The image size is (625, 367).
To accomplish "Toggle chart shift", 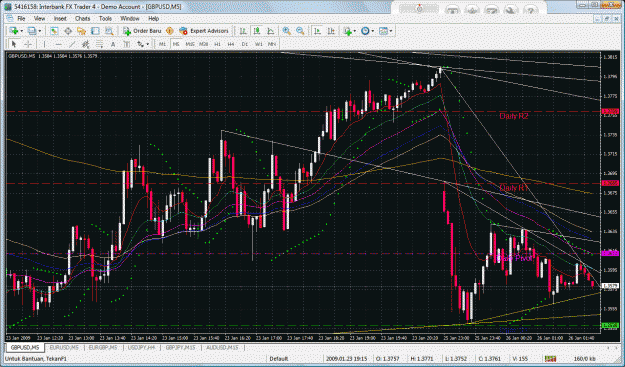I will click(x=331, y=31).
